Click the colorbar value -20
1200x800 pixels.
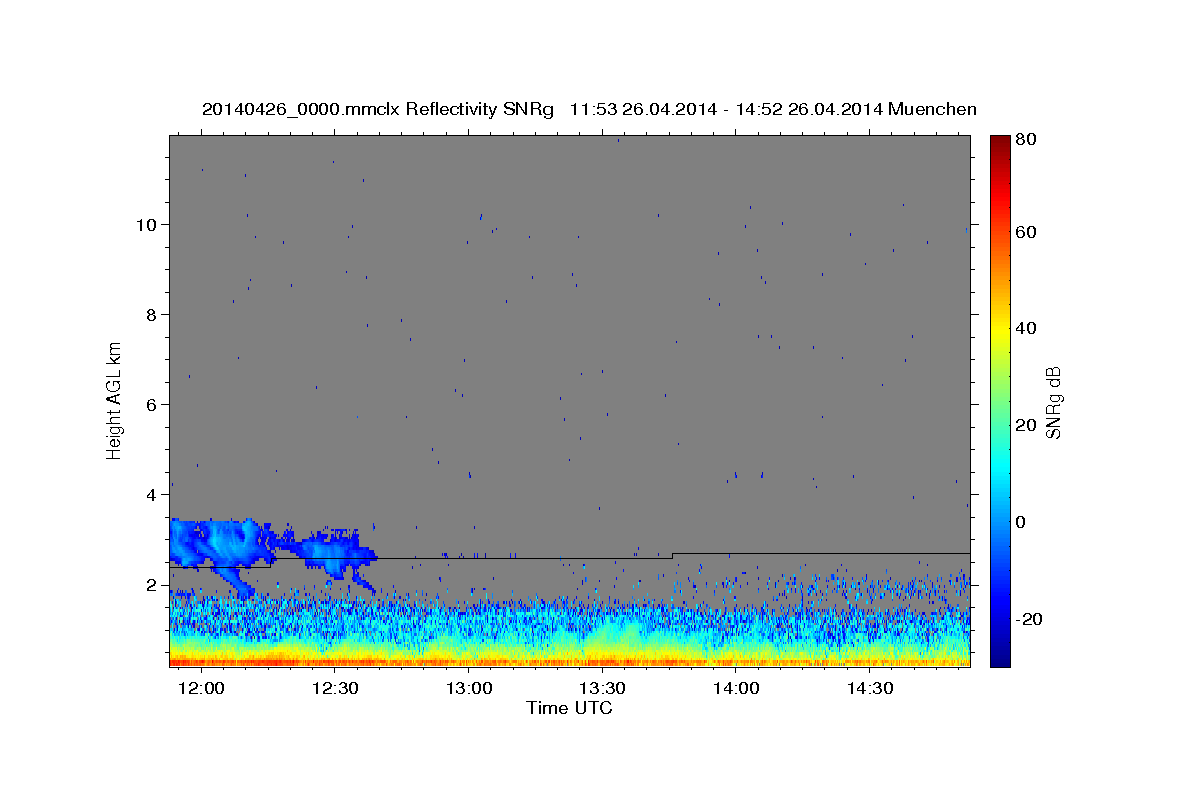coord(1027,618)
